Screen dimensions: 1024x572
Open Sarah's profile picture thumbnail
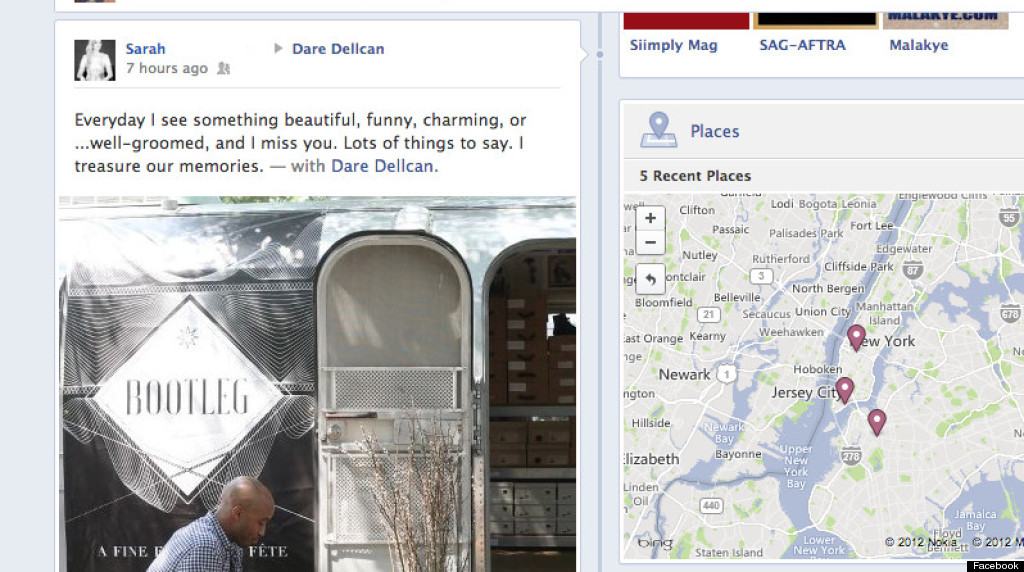click(x=95, y=60)
